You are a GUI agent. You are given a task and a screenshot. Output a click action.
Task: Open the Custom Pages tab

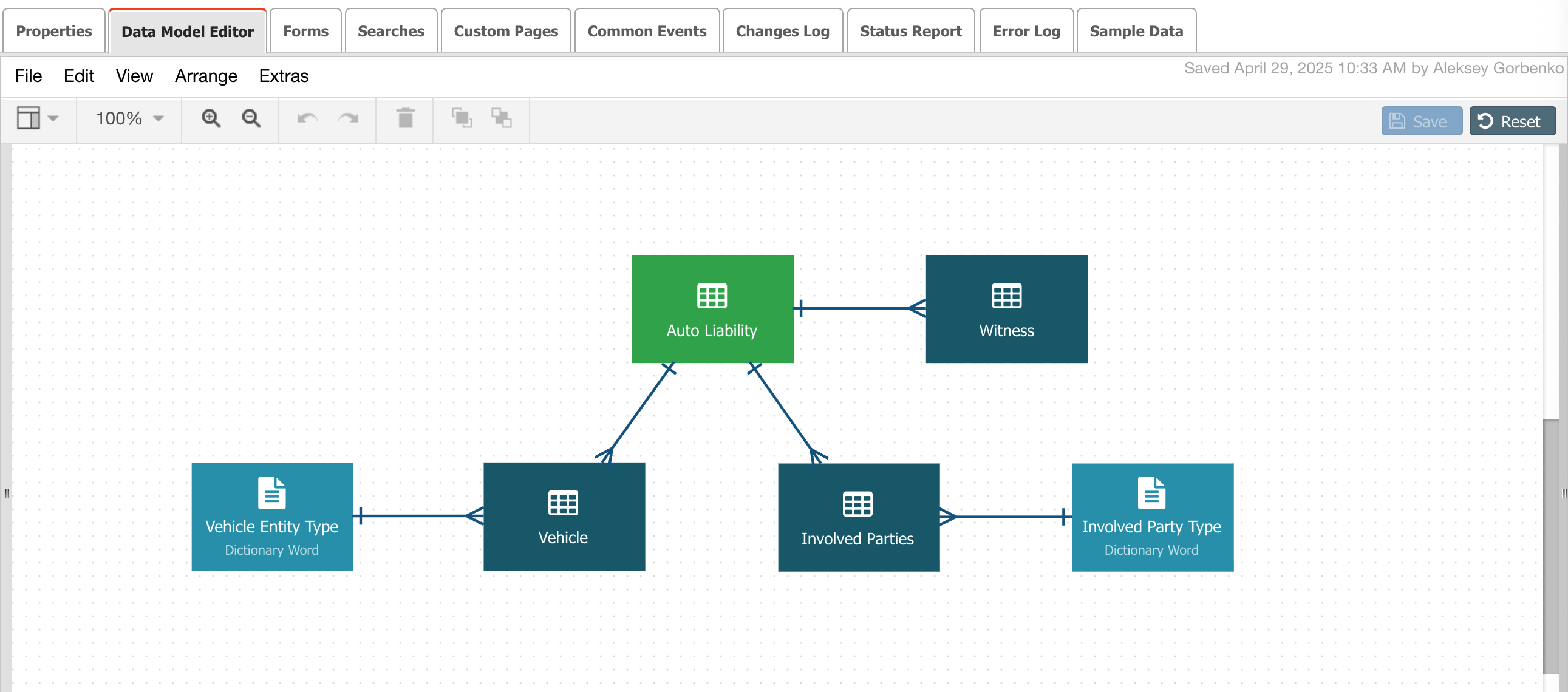[506, 31]
